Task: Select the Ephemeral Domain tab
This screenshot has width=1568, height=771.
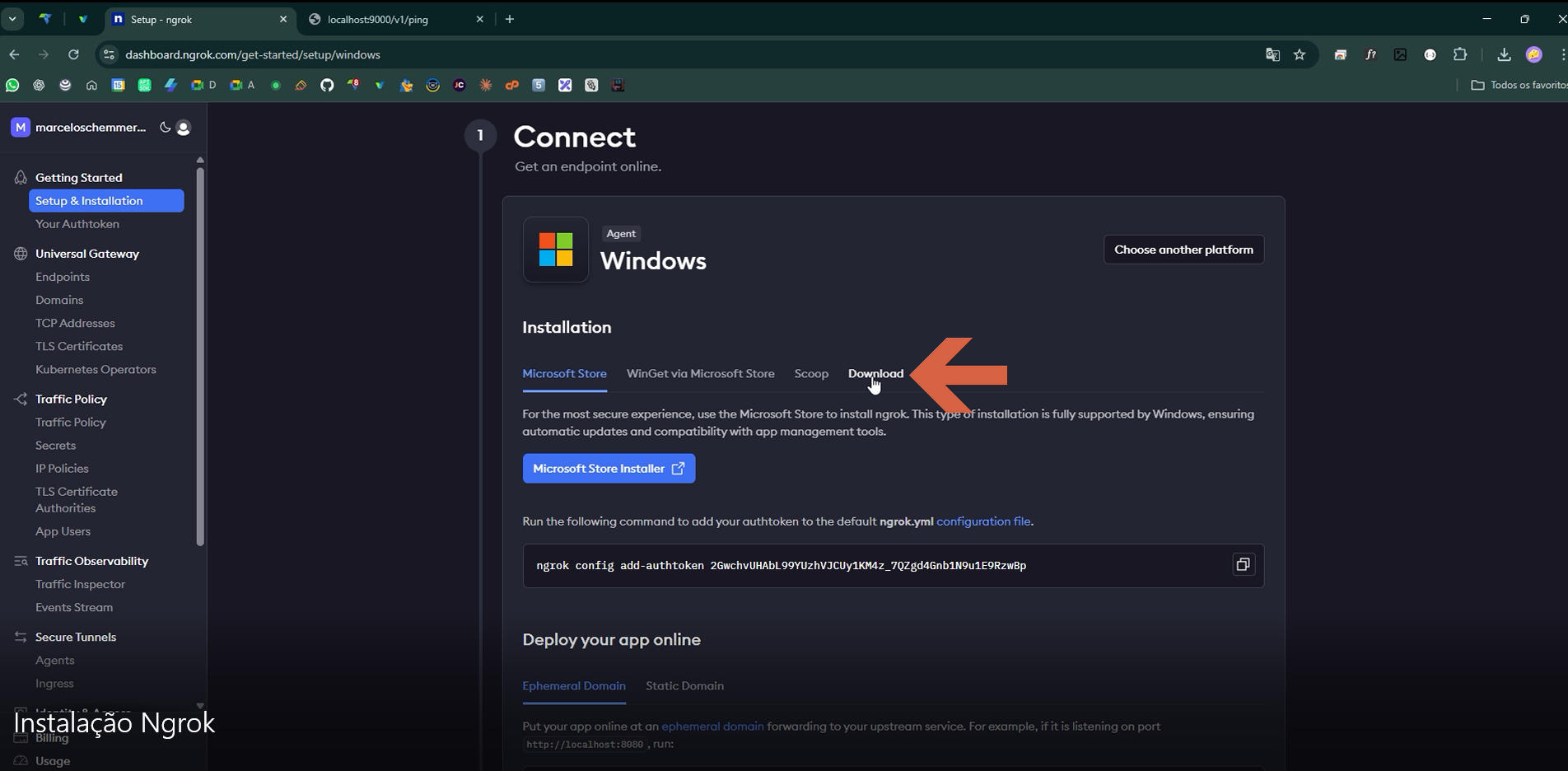Action: point(574,685)
